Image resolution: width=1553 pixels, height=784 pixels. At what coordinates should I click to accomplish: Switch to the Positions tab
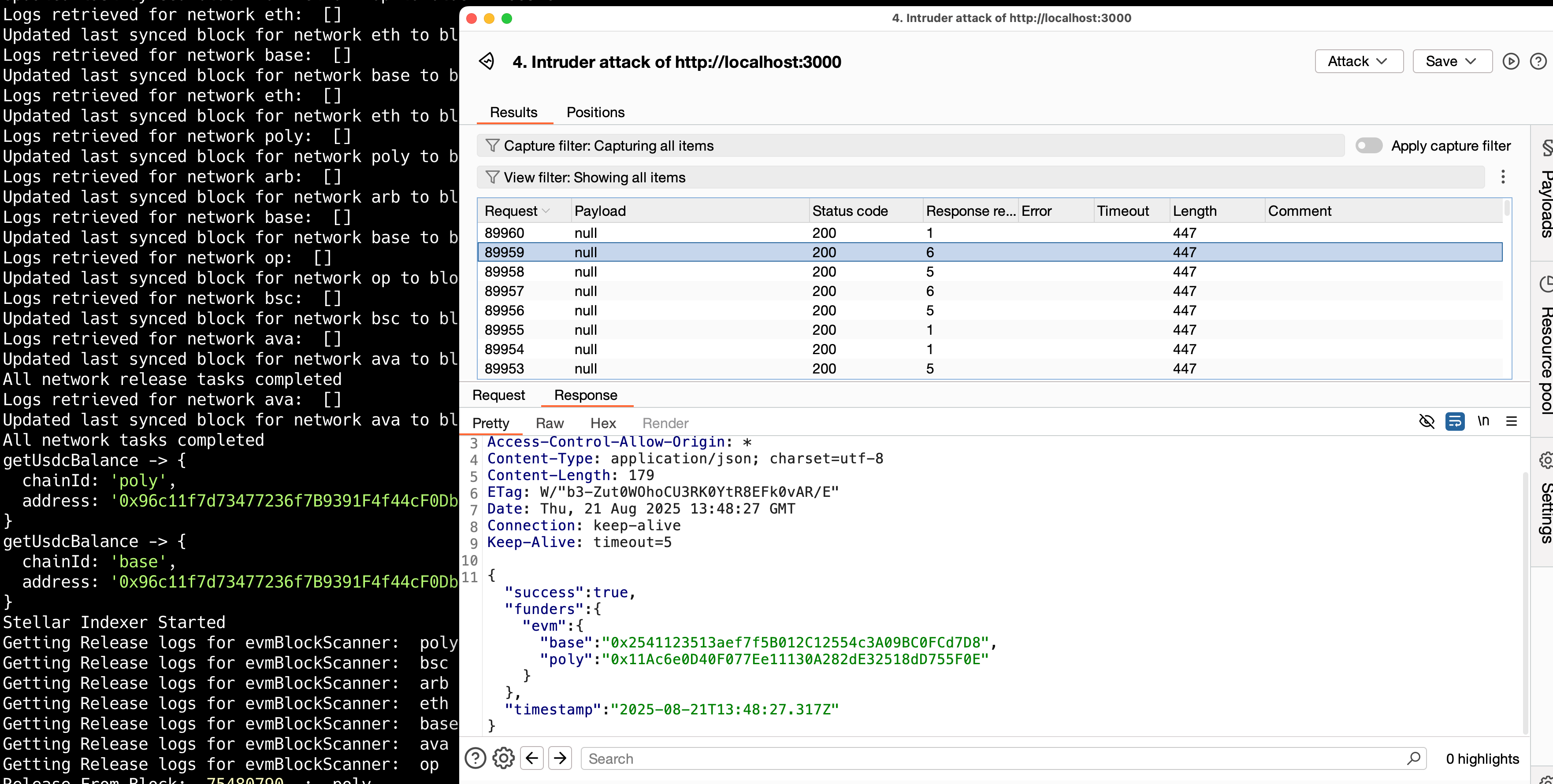(x=595, y=112)
